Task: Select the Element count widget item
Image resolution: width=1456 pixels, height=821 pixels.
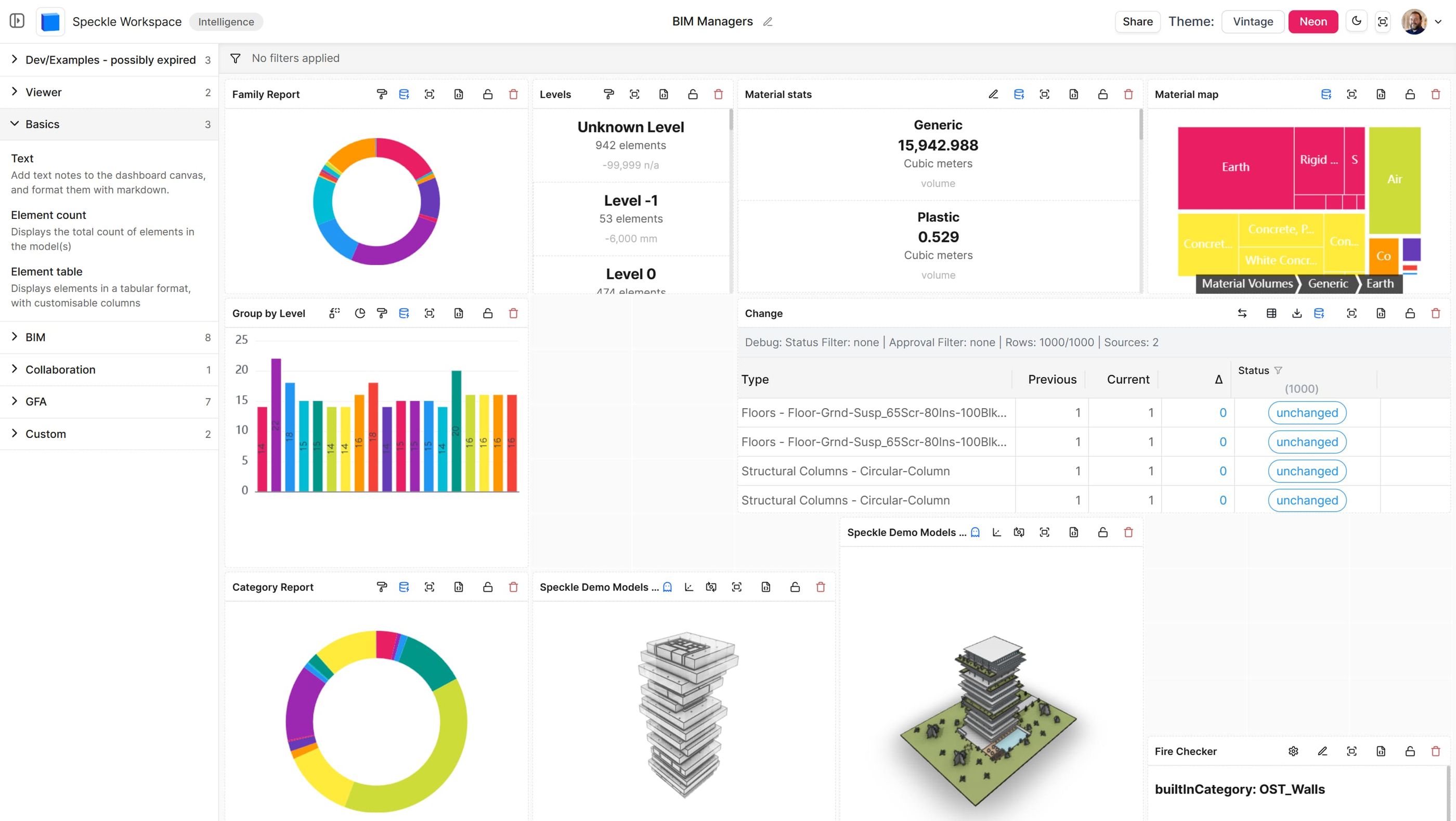Action: click(x=109, y=230)
